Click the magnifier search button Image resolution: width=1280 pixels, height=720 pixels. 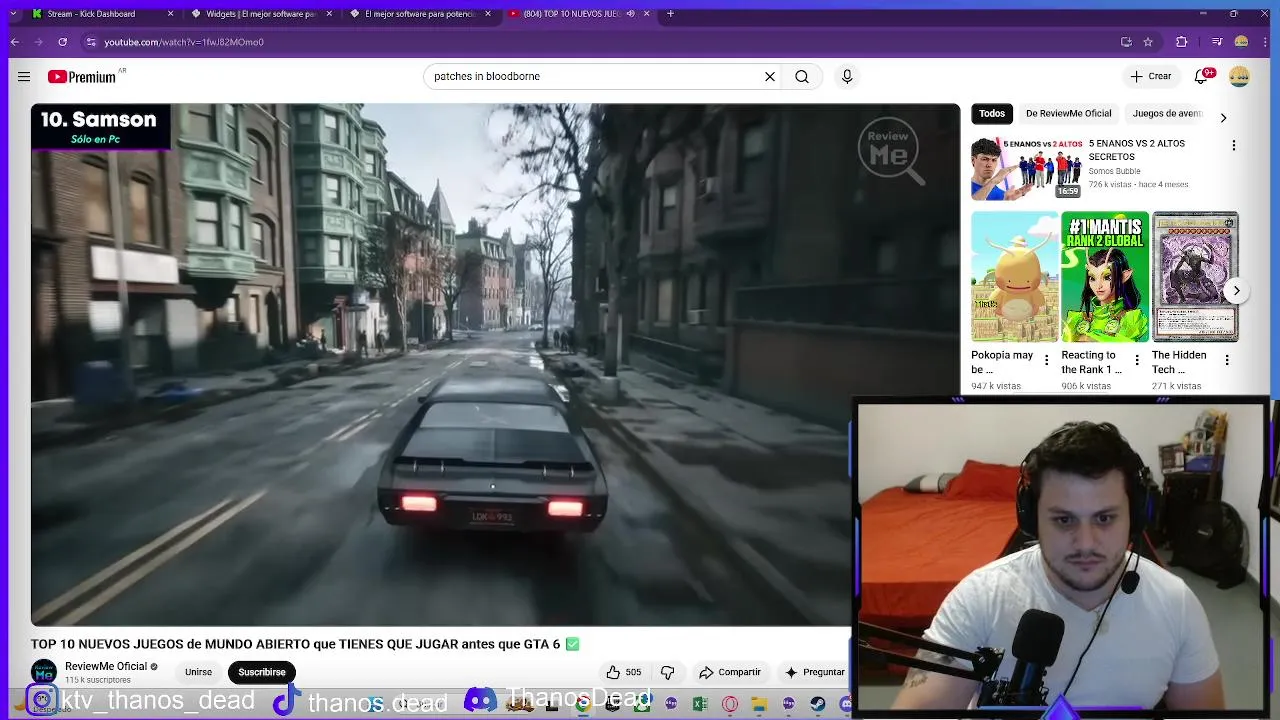802,77
